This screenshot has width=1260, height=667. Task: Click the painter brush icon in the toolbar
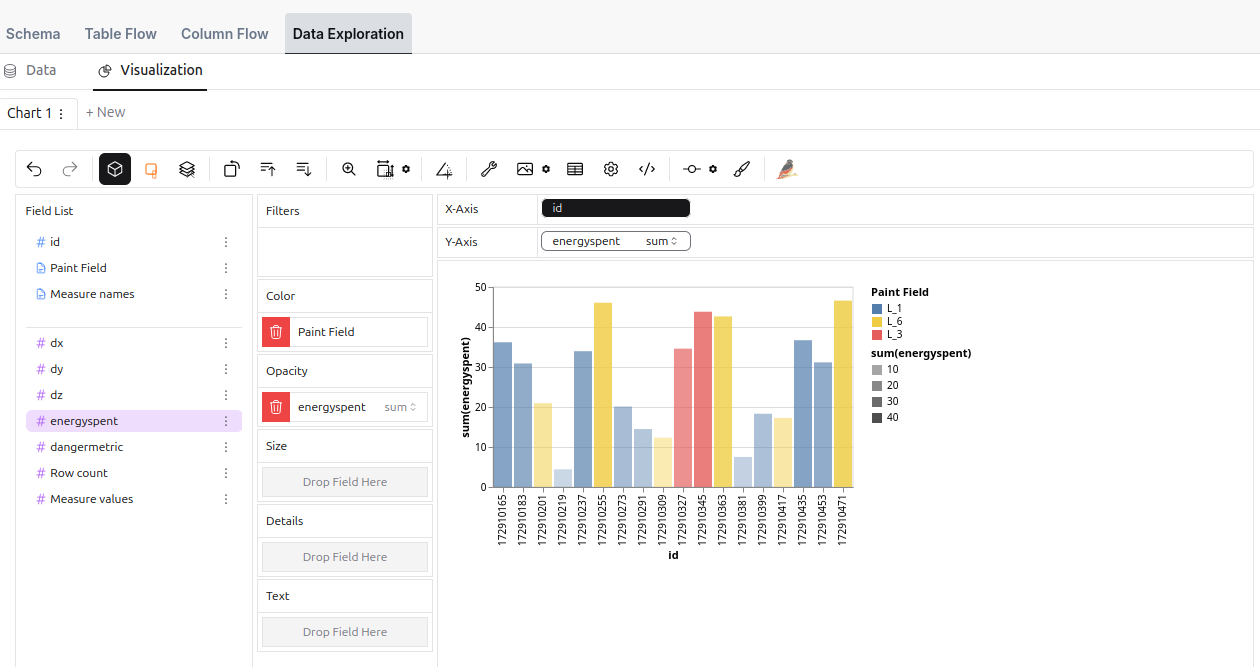pyautogui.click(x=741, y=169)
